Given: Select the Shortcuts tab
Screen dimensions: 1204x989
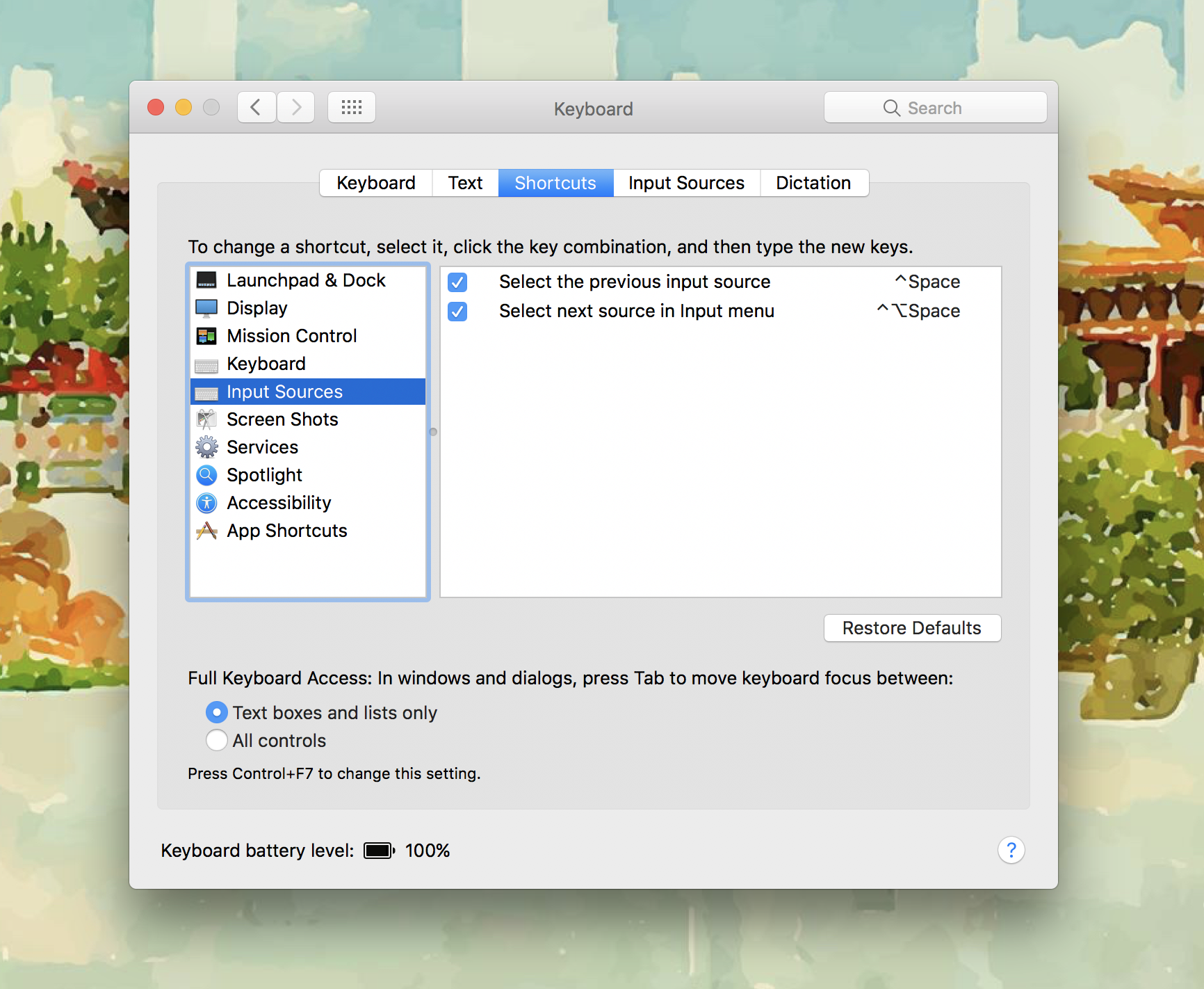Looking at the screenshot, I should [x=555, y=183].
